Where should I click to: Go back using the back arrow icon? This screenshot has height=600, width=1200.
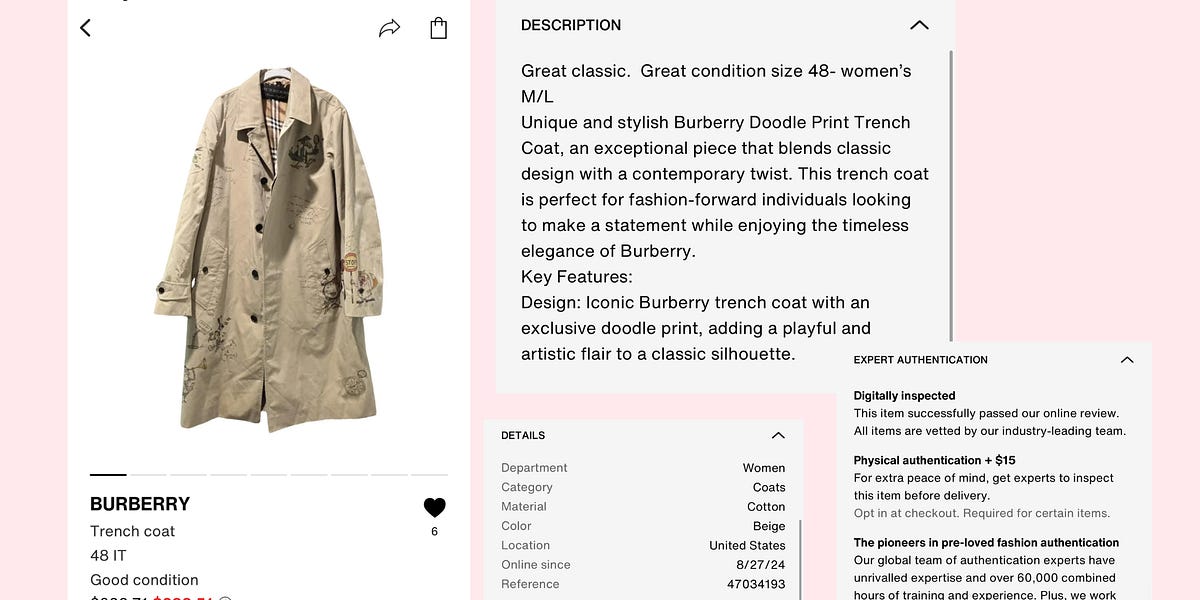click(85, 27)
